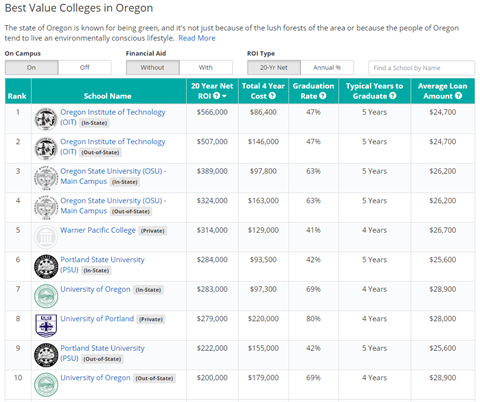Click the Portland State University Out-of-State logo
480x402 pixels.
(46, 355)
